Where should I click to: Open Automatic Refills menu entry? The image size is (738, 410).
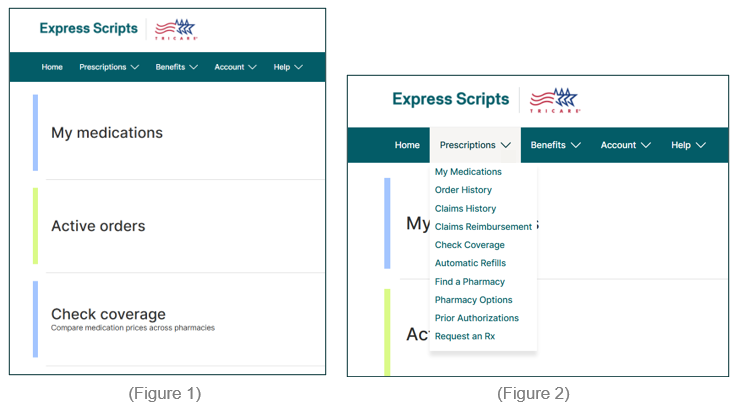click(470, 263)
